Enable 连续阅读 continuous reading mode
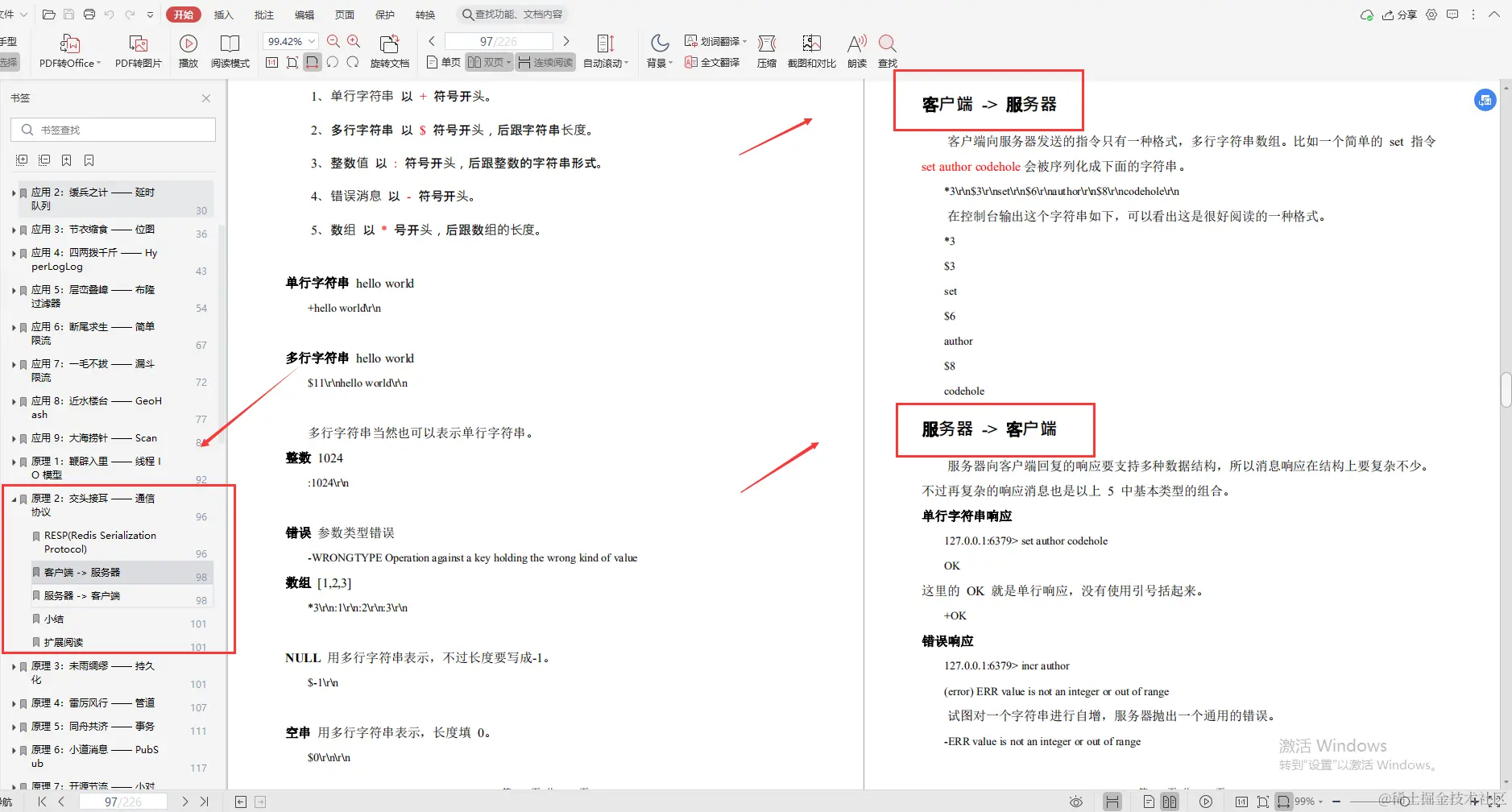Image resolution: width=1512 pixels, height=812 pixels. coord(545,62)
